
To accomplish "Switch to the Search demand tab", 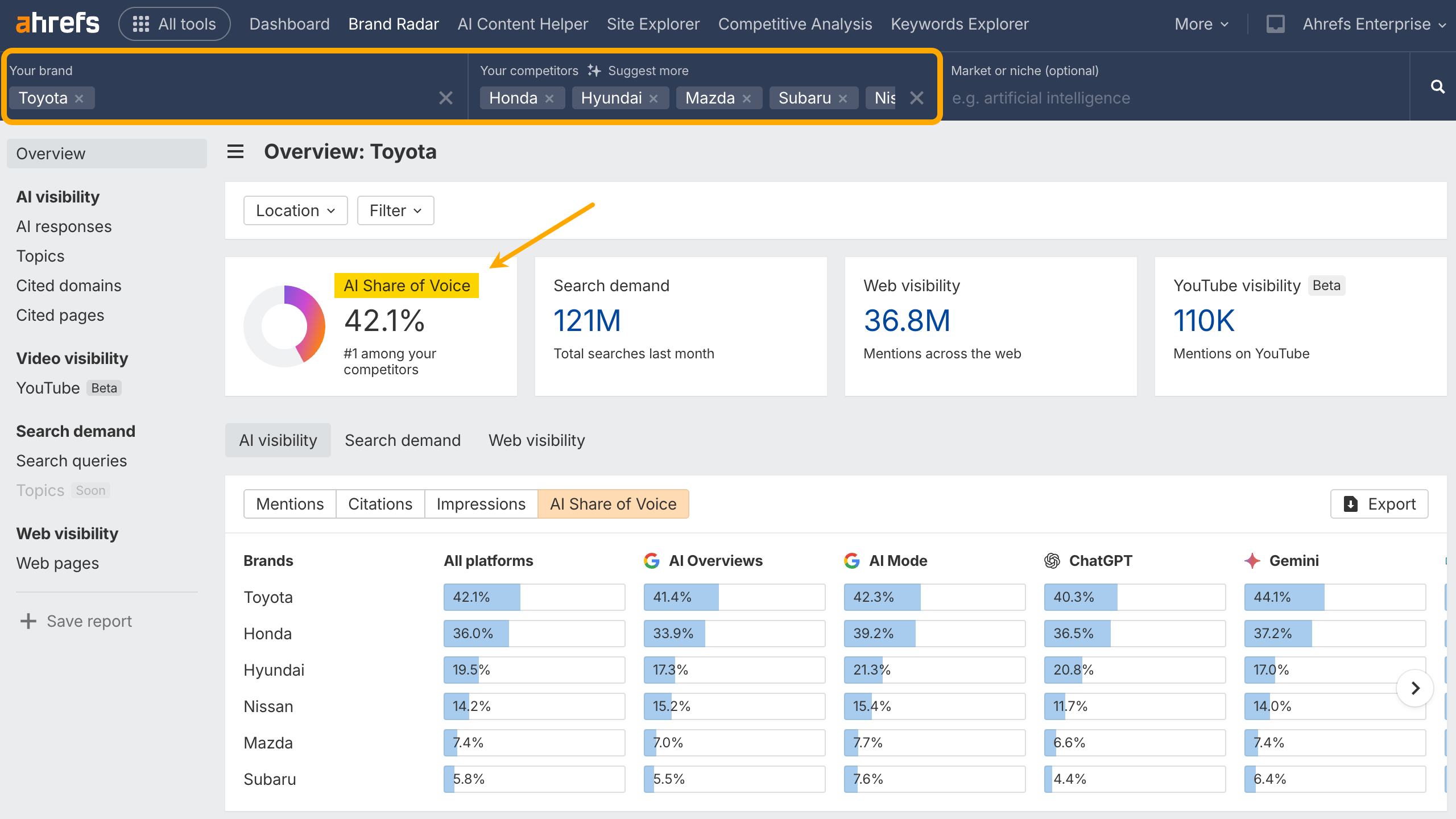I will point(402,440).
